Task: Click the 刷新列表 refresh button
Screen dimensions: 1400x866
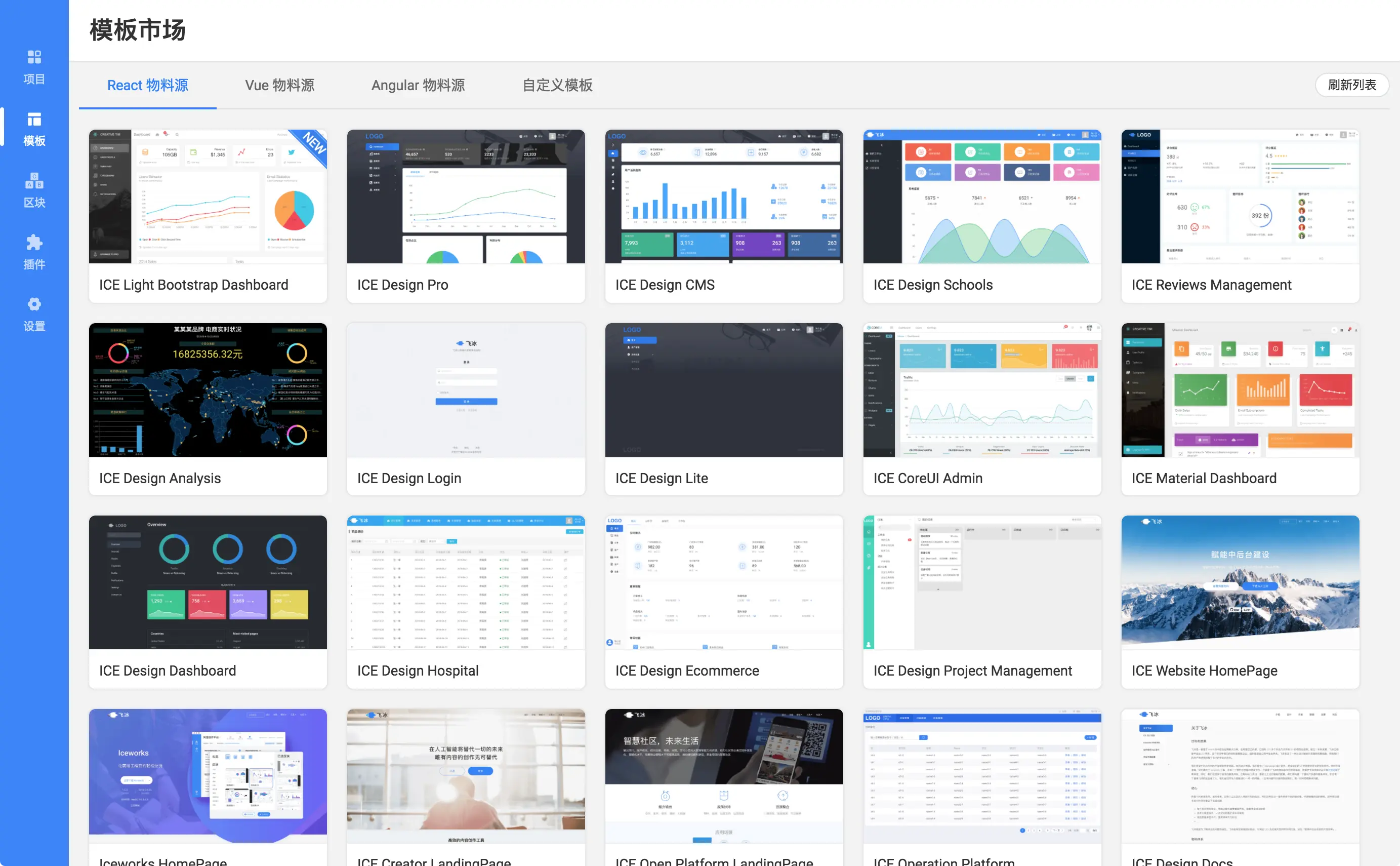Action: [x=1351, y=85]
